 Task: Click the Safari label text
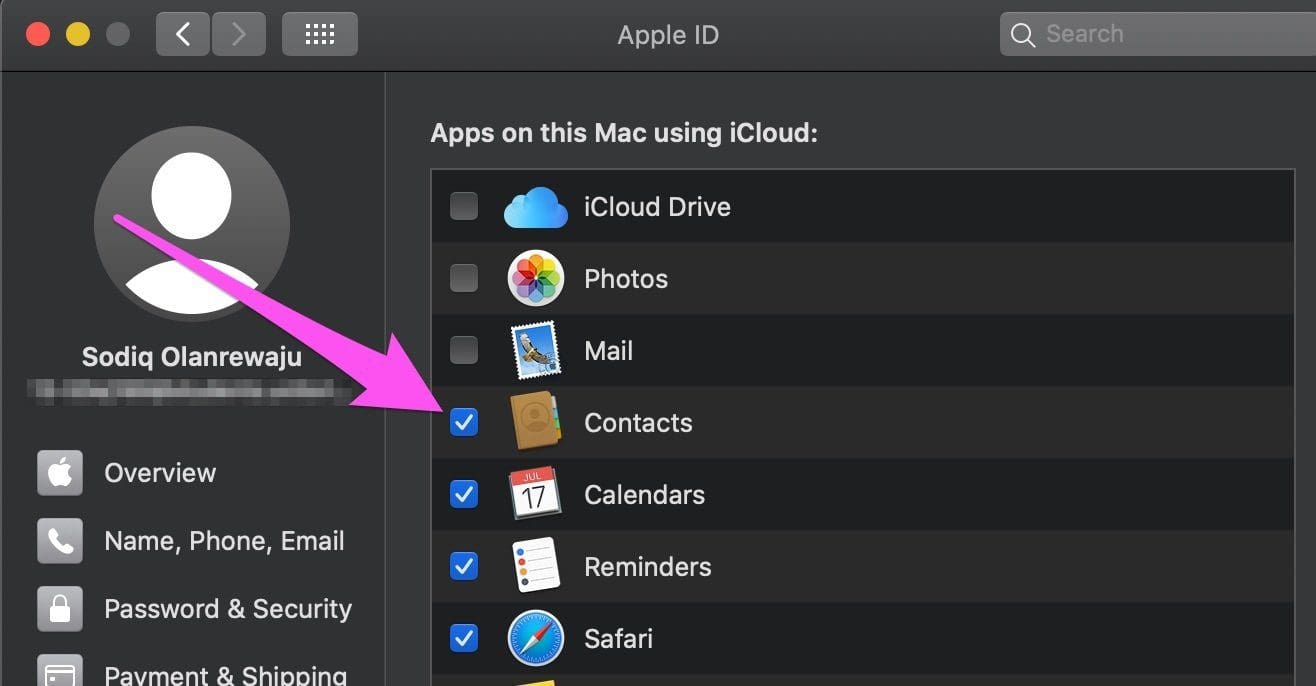pyautogui.click(x=619, y=639)
